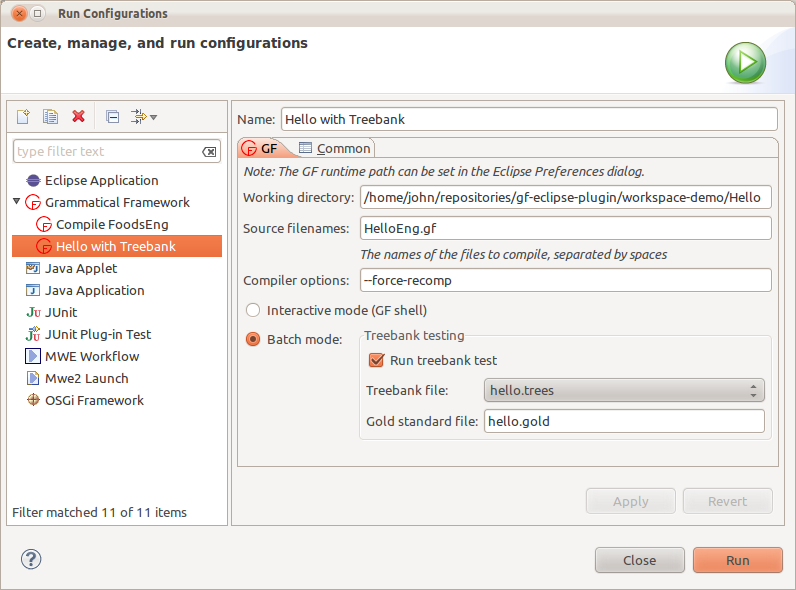Click the Source filenames field
This screenshot has height=590, width=796.
pyautogui.click(x=566, y=228)
